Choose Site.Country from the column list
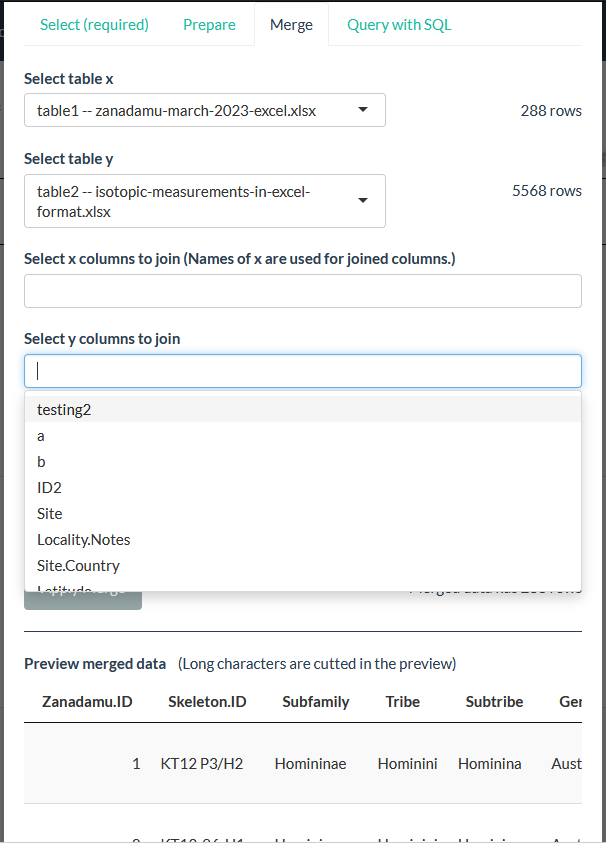This screenshot has height=843, width=606. [x=76, y=565]
